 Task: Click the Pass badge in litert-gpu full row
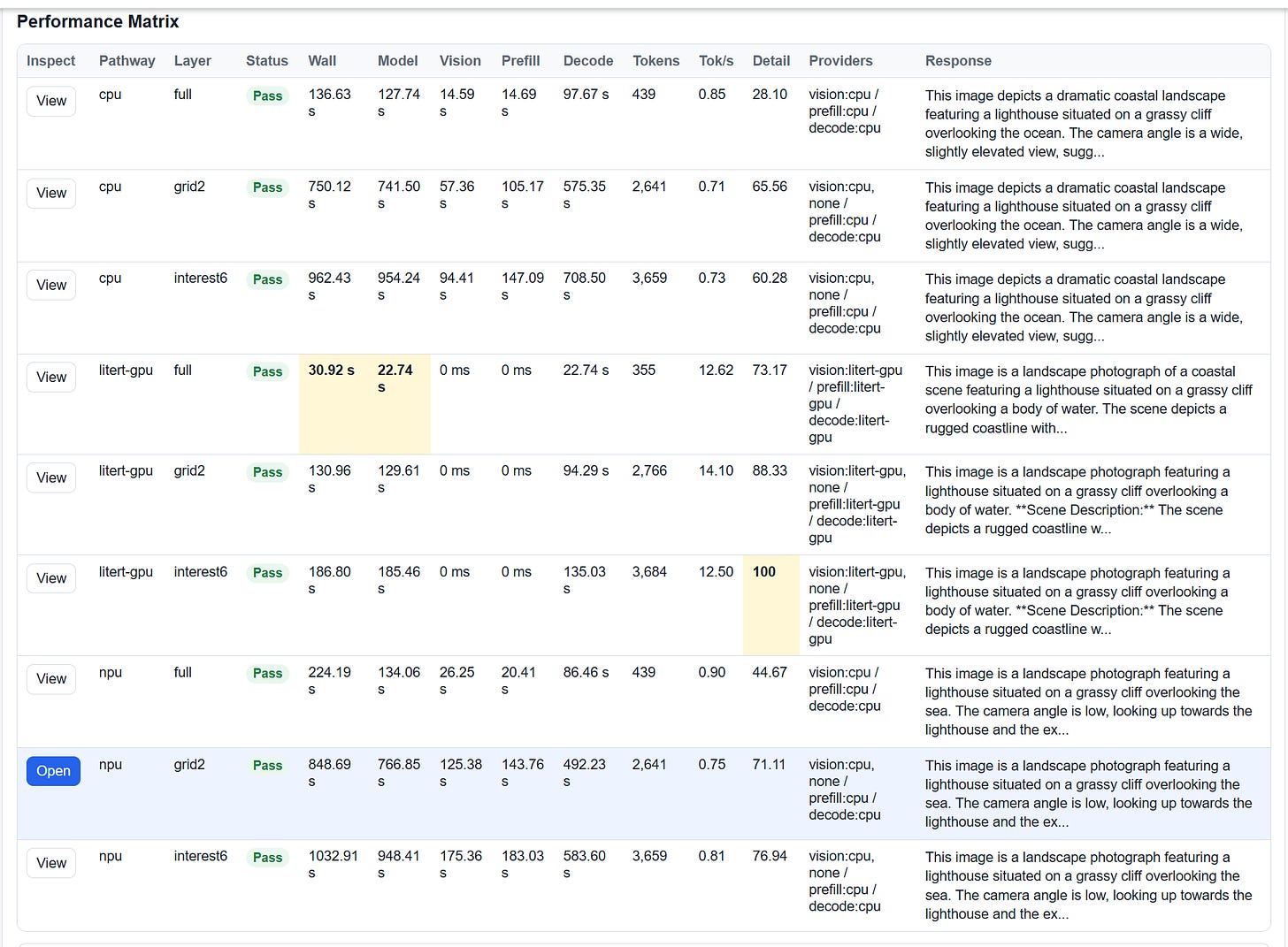click(267, 371)
